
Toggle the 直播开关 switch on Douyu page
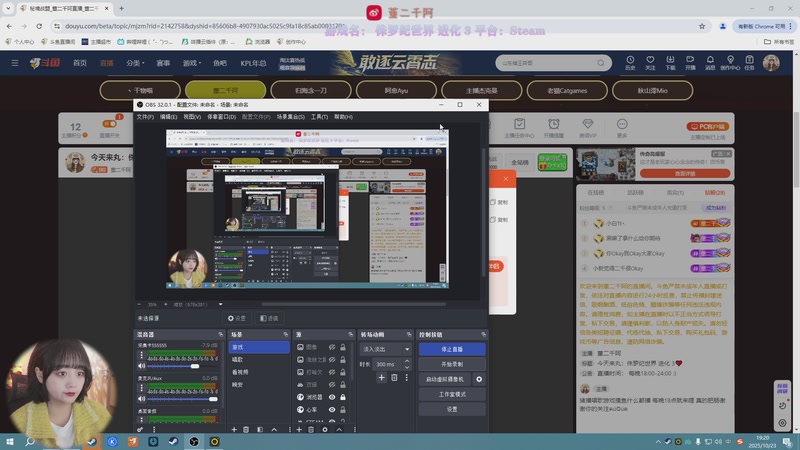[x=110, y=123]
